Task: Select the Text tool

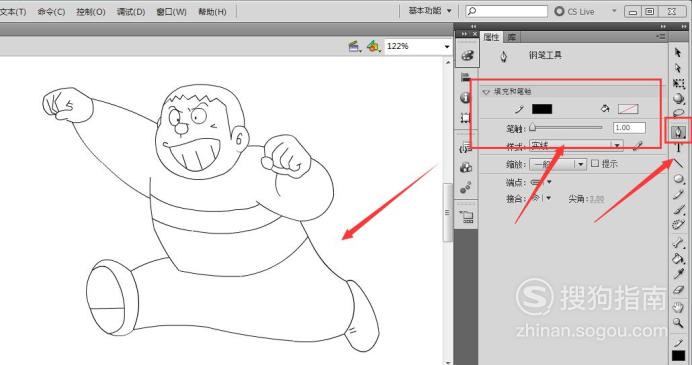Action: [x=678, y=148]
